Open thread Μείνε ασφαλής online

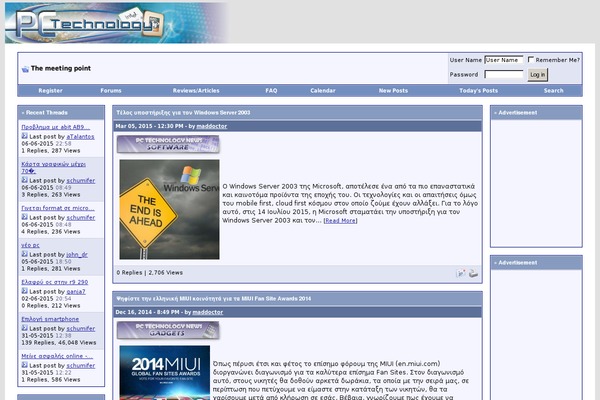[x=57, y=356]
